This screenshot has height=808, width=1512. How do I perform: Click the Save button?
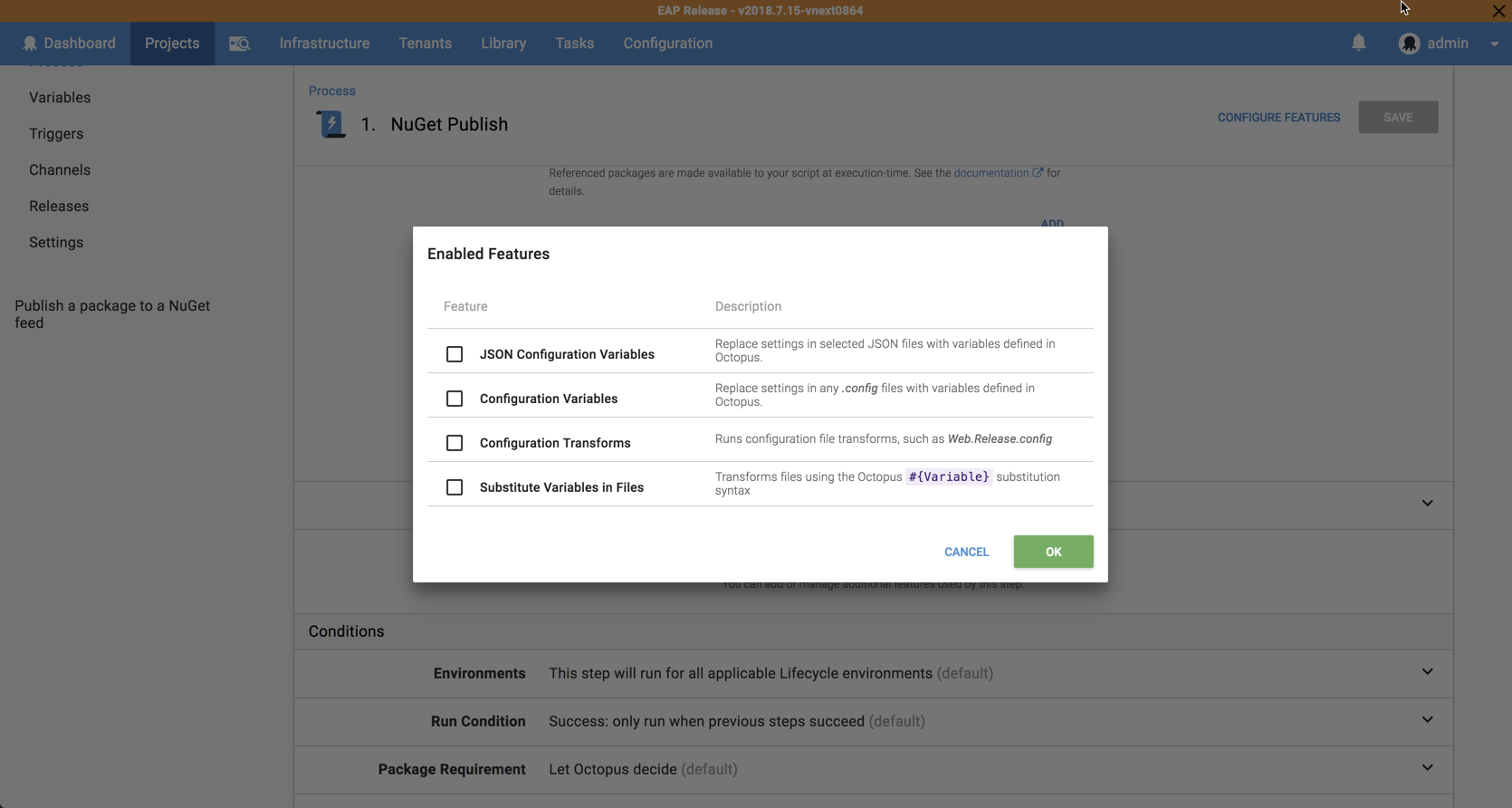[x=1398, y=118]
